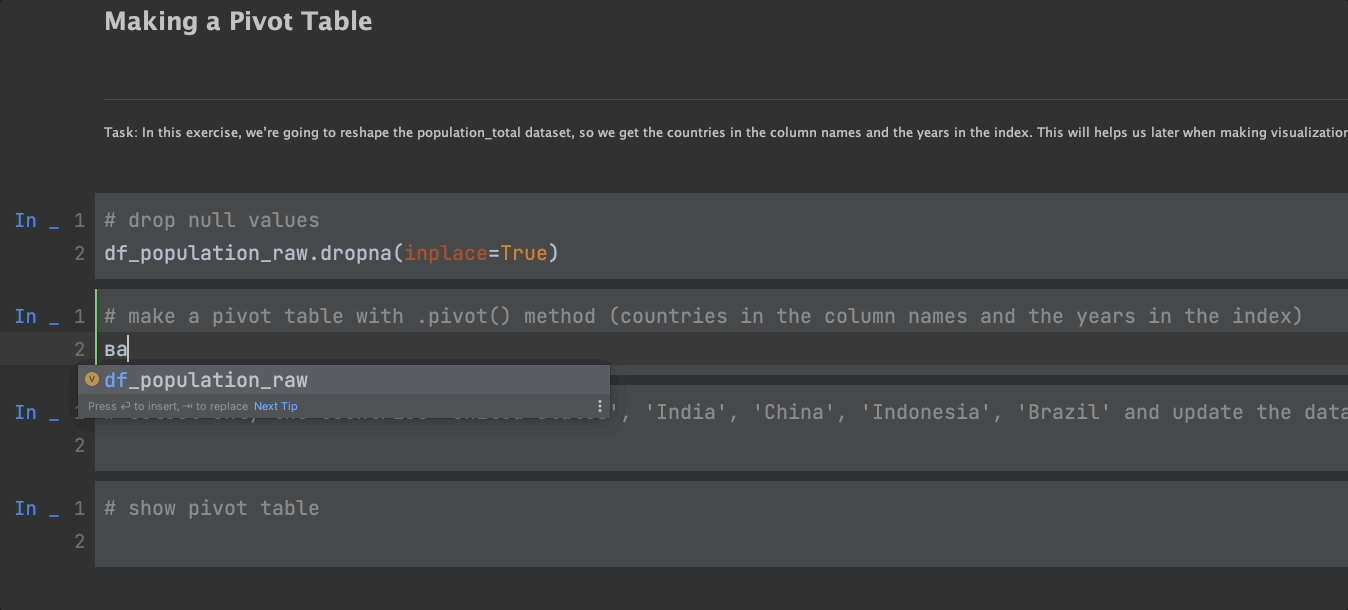This screenshot has width=1348, height=610.
Task: Select the df_population_raw completion suggestion
Action: point(207,380)
